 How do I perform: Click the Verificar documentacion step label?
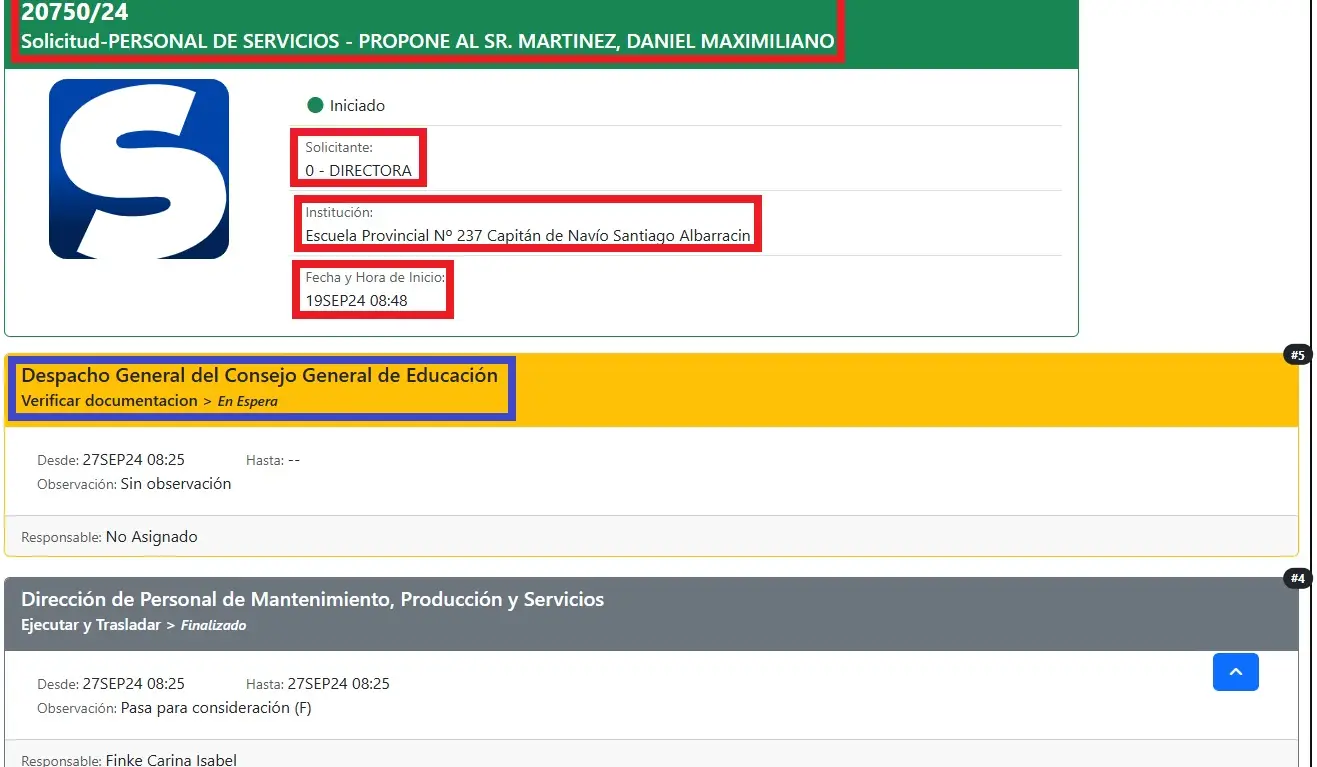[109, 401]
